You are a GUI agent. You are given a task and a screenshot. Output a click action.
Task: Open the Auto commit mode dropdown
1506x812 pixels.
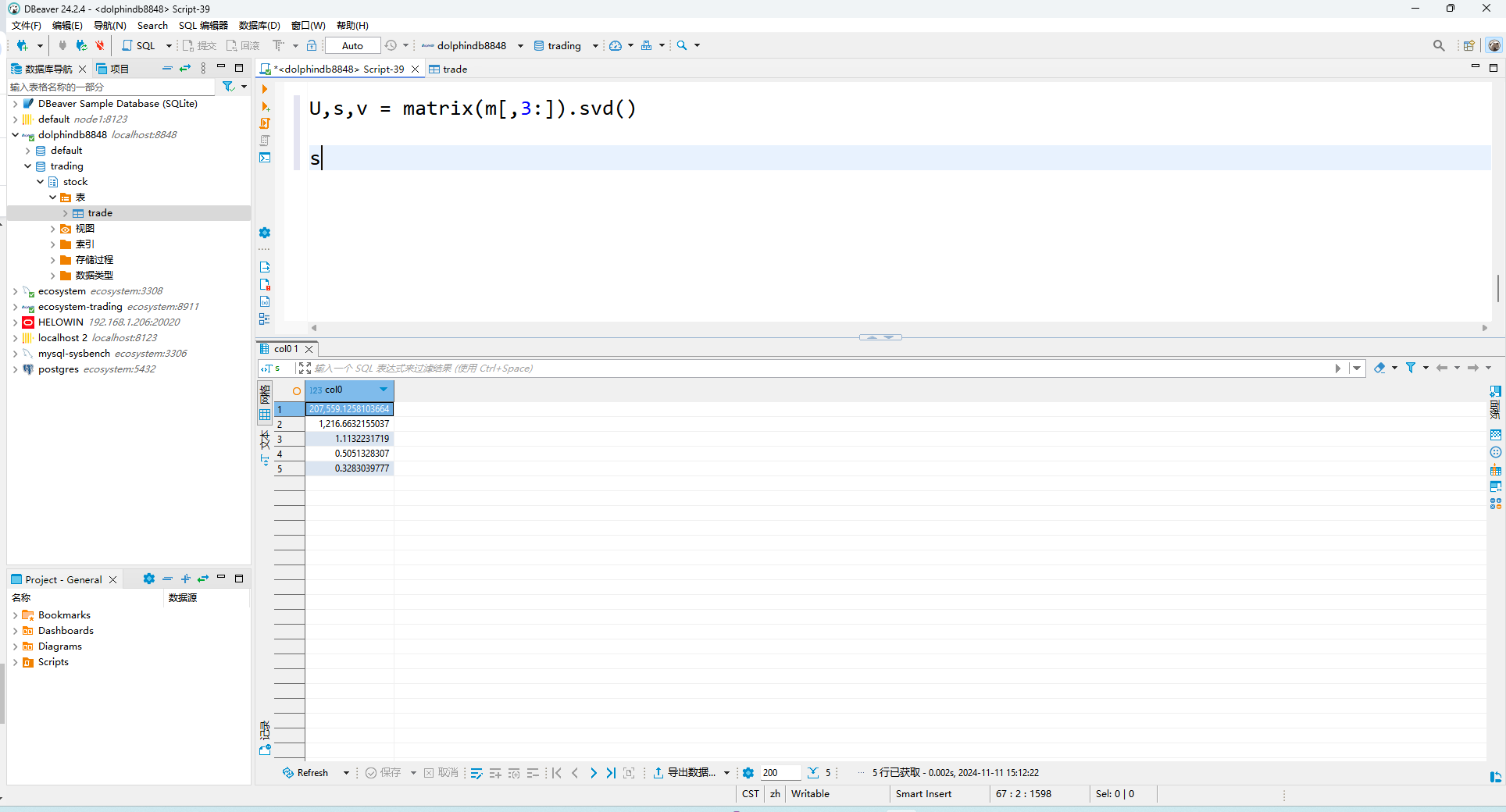pyautogui.click(x=352, y=45)
